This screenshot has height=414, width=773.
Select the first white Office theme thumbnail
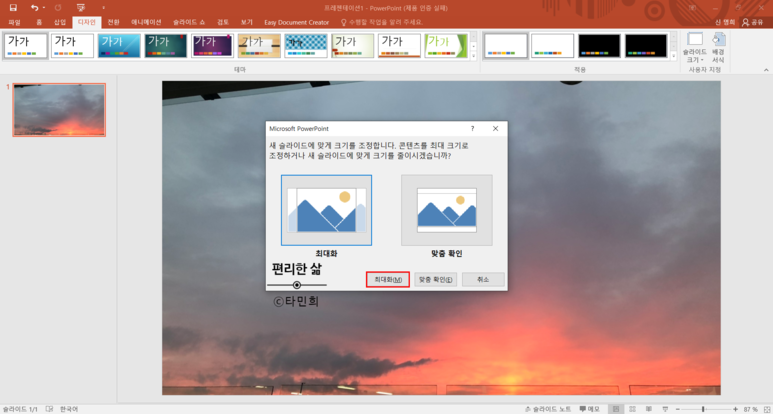26,46
